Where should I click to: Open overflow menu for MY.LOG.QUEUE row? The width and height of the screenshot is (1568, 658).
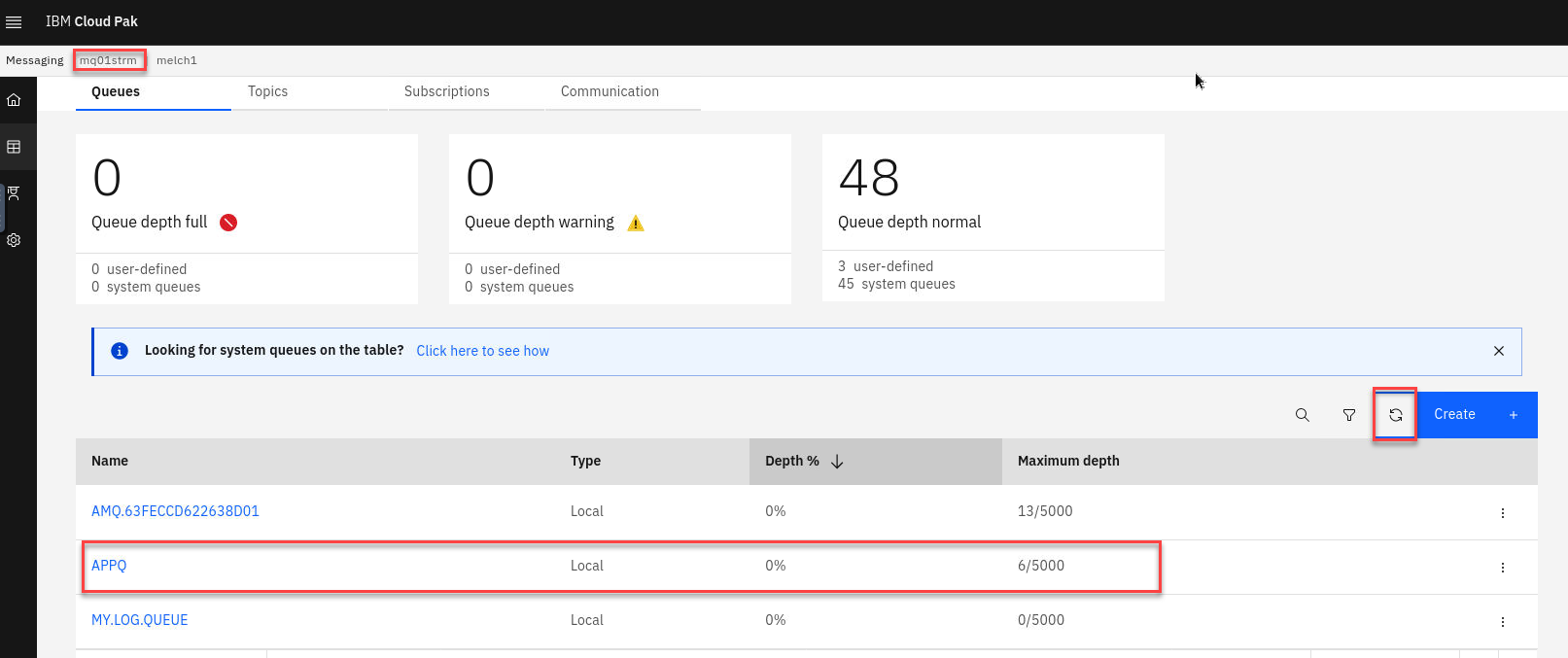tap(1502, 622)
